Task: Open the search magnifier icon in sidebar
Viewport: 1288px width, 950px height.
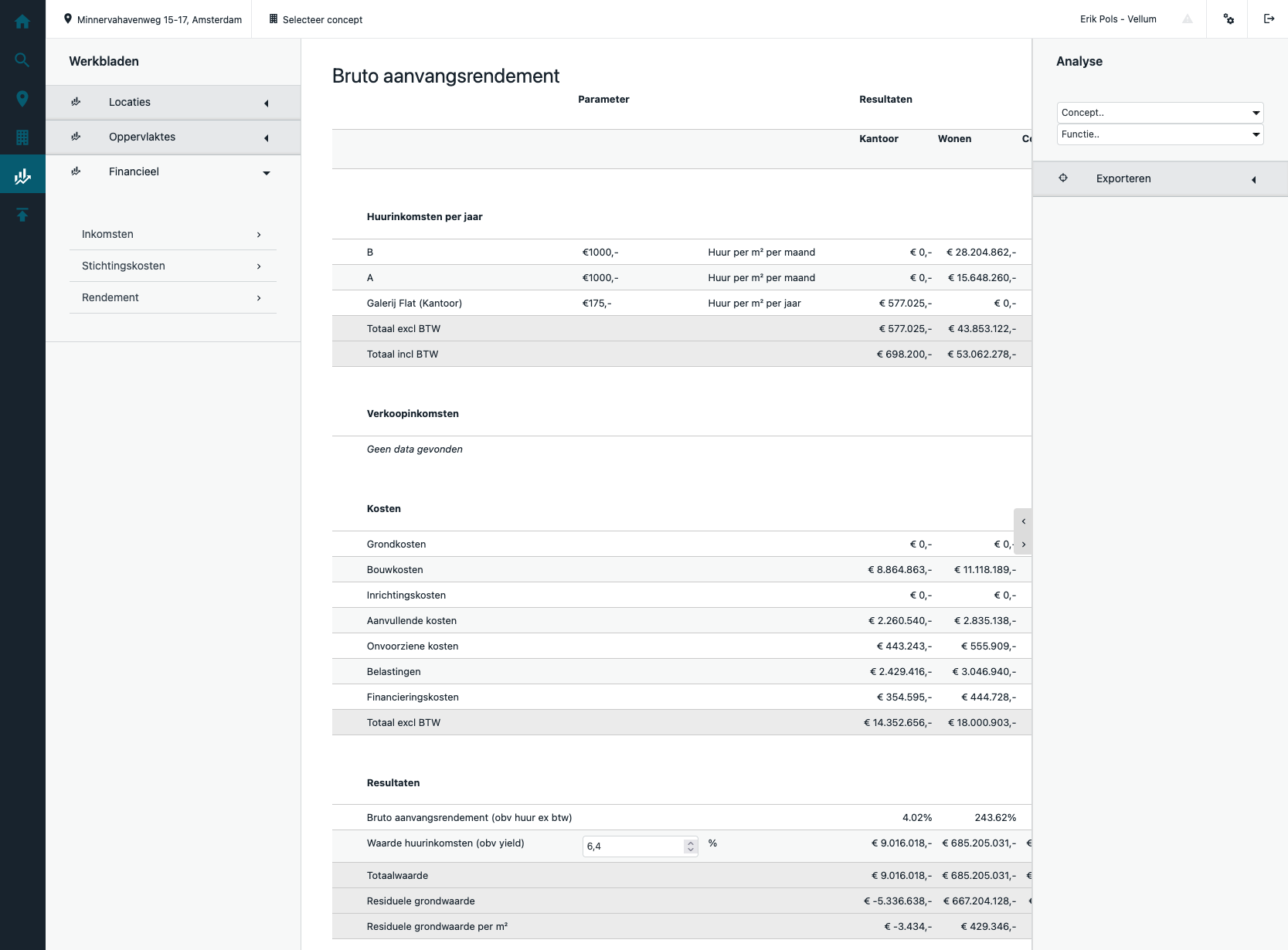Action: (x=22, y=60)
